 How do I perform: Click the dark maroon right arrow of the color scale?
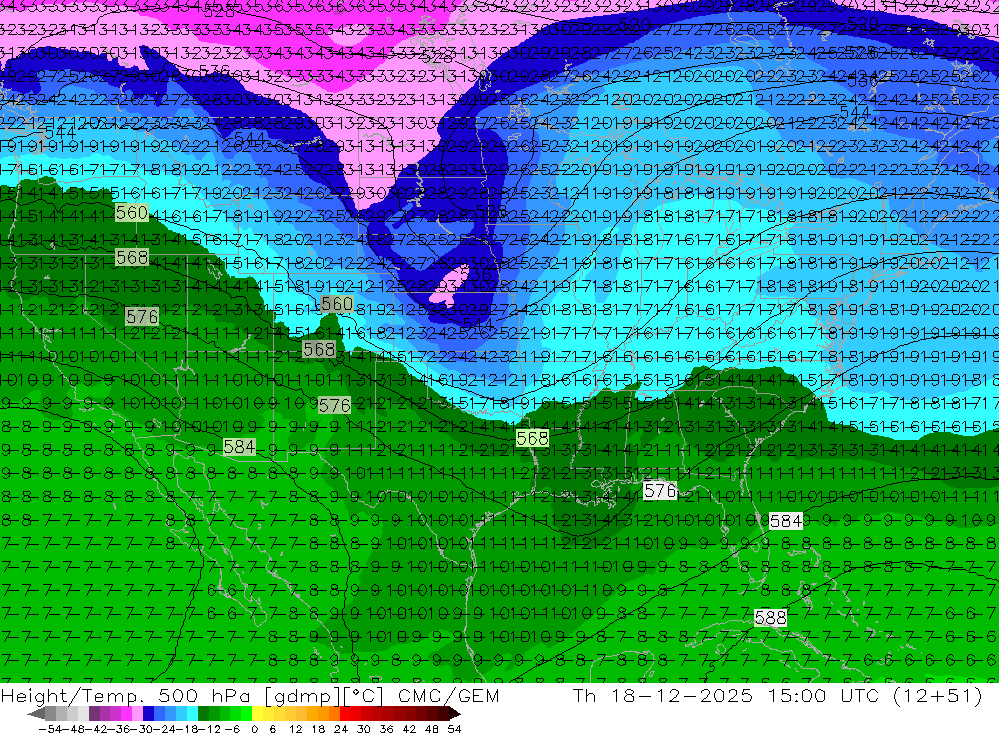coord(455,714)
